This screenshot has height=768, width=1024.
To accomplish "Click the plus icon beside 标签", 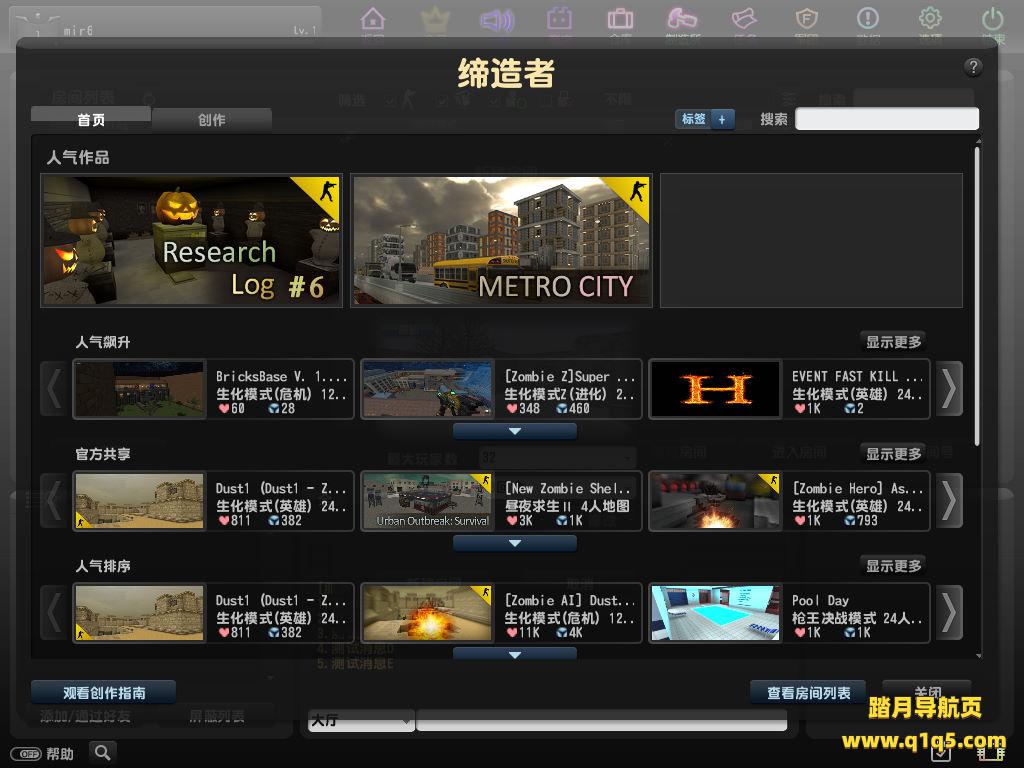I will 721,119.
